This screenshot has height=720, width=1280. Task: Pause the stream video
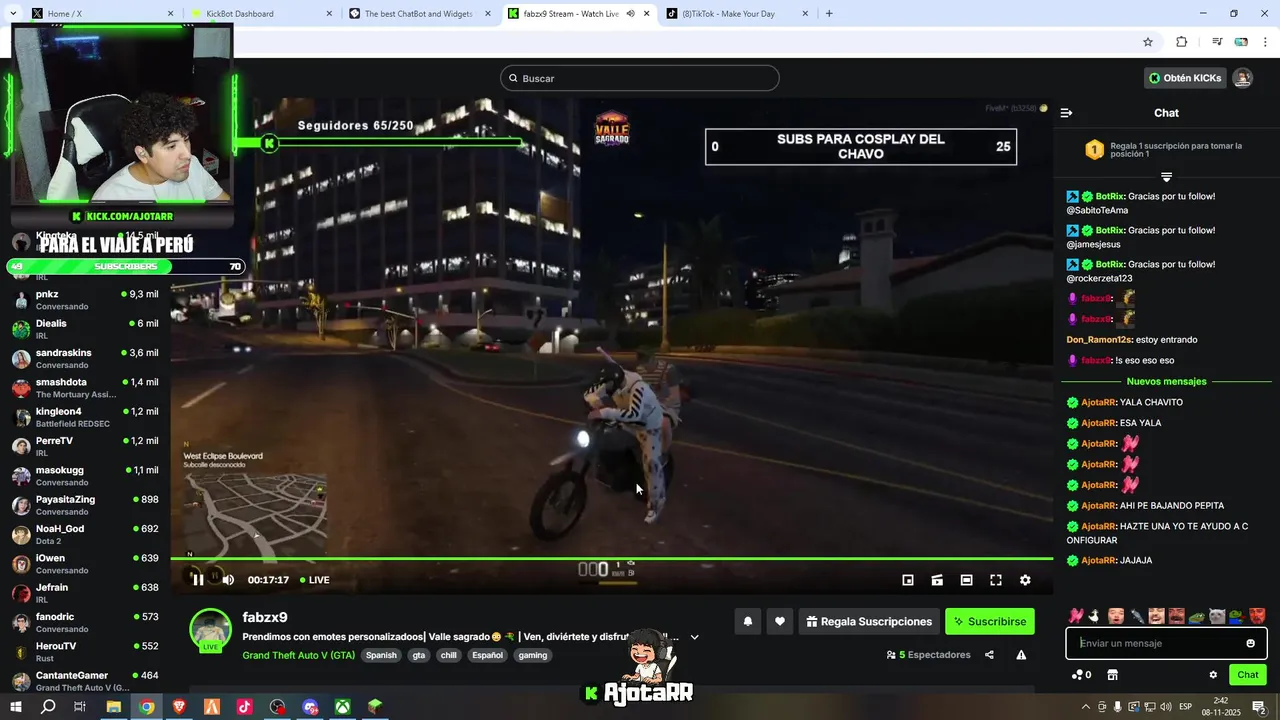pos(198,580)
